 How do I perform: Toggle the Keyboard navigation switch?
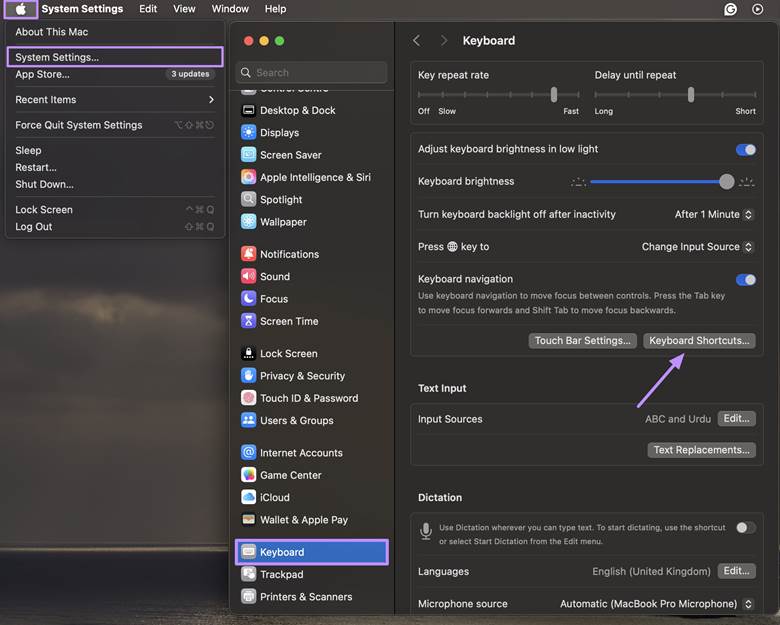pyautogui.click(x=746, y=280)
